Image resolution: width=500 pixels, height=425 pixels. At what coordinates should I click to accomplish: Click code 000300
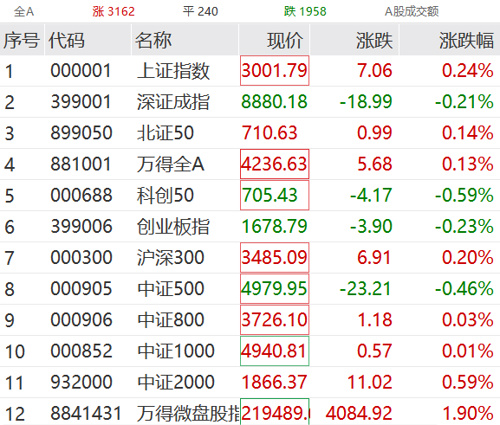point(81,258)
